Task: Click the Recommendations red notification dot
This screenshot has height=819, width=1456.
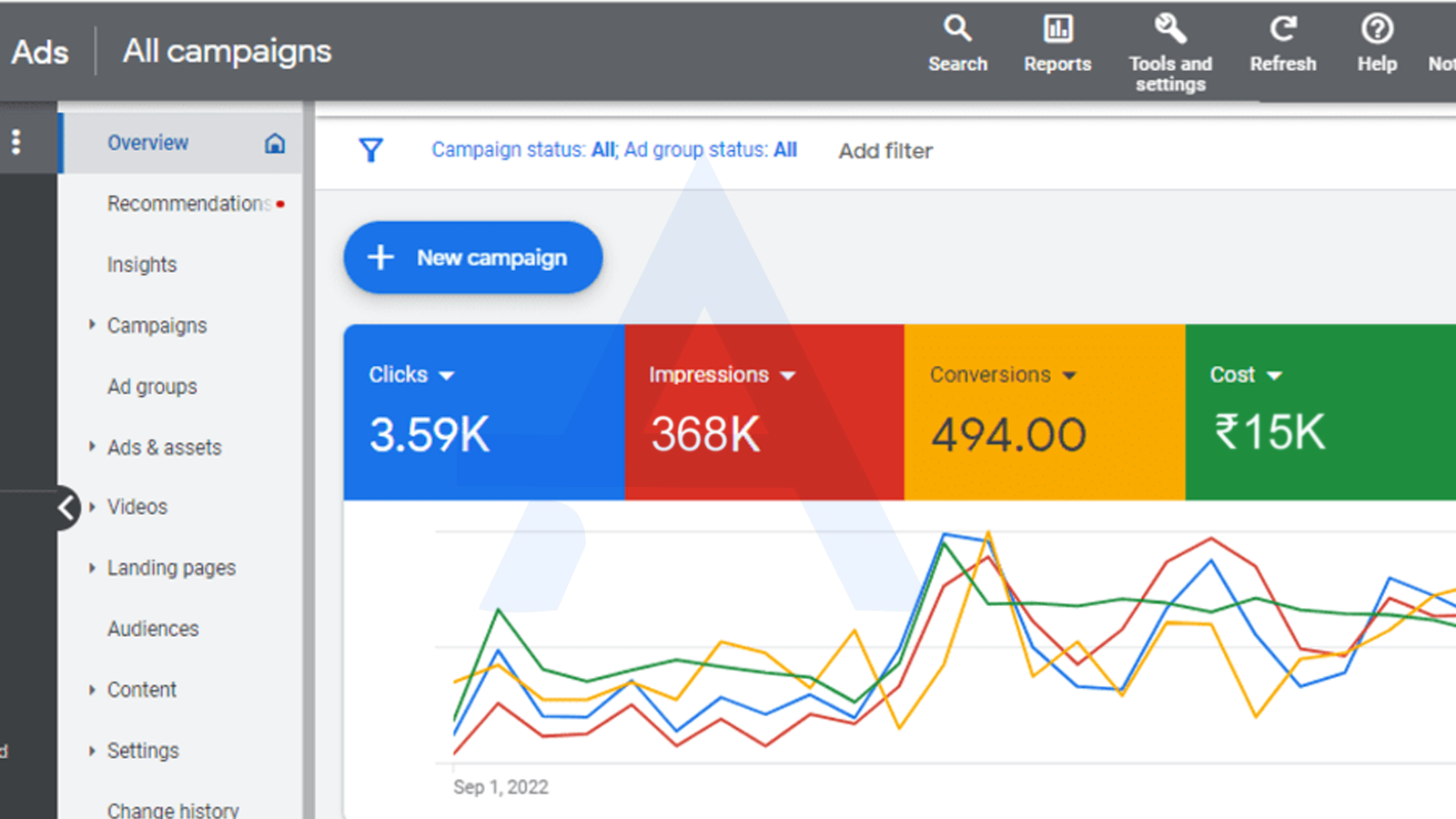Action: [x=280, y=204]
